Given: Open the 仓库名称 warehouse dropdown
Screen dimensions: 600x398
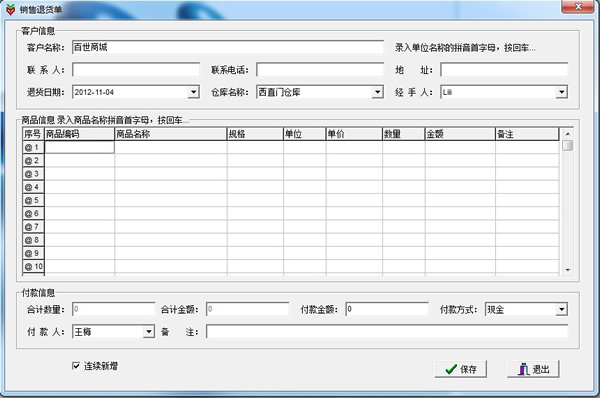Looking at the screenshot, I should pos(378,92).
